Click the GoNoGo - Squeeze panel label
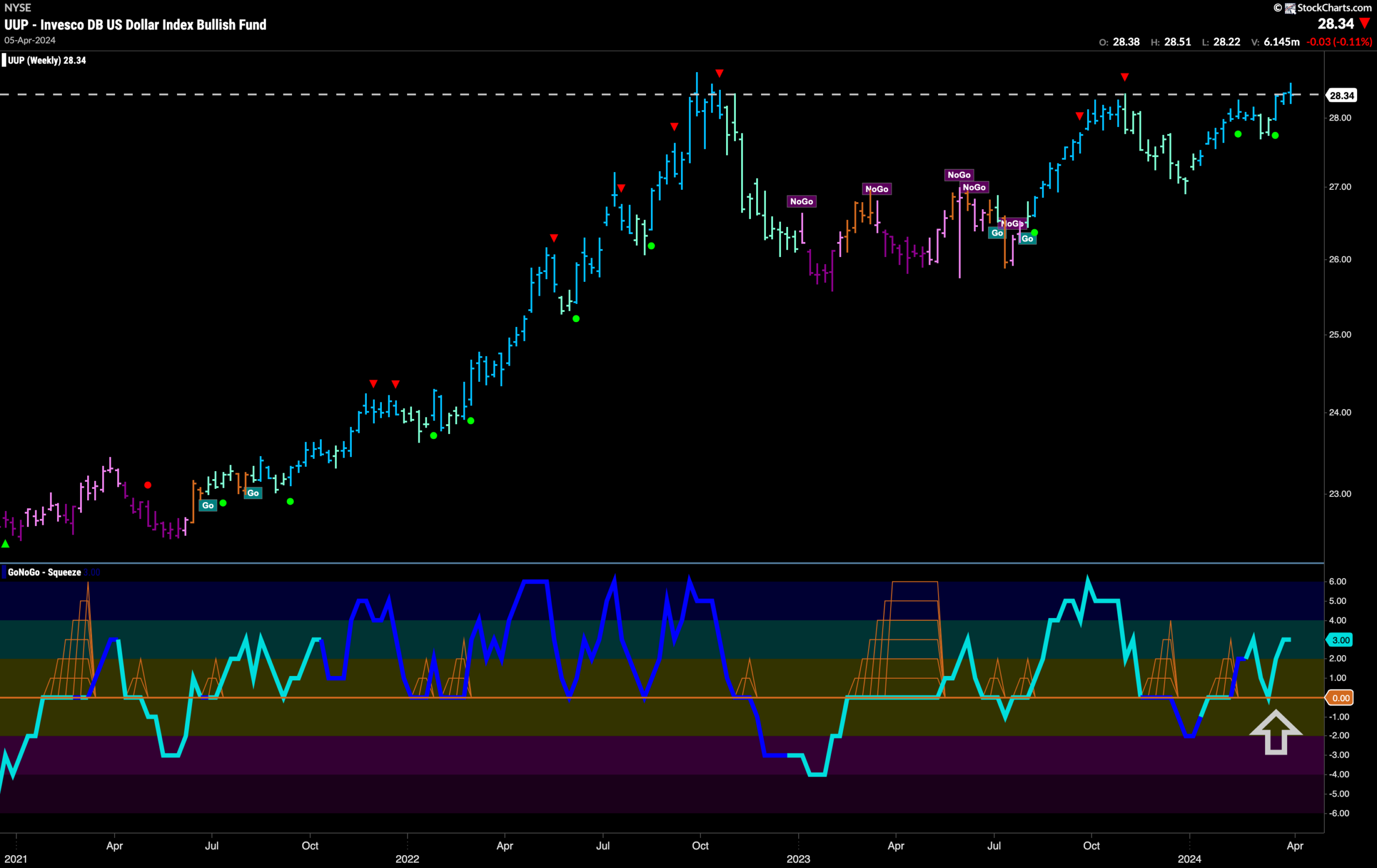Screen dimensions: 1377x868 point(44,572)
